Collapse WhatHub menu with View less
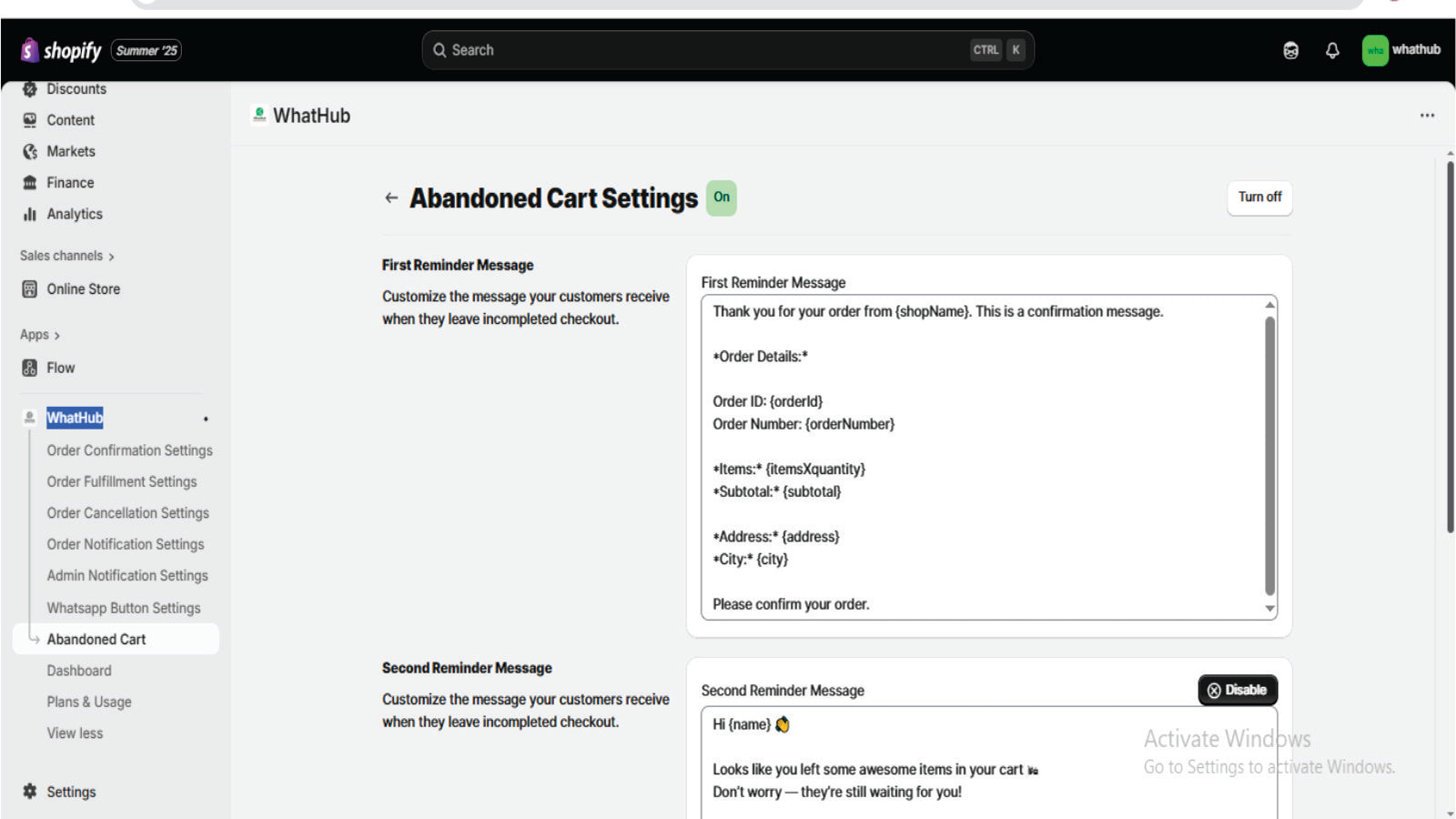Image resolution: width=1456 pixels, height=819 pixels. [75, 733]
